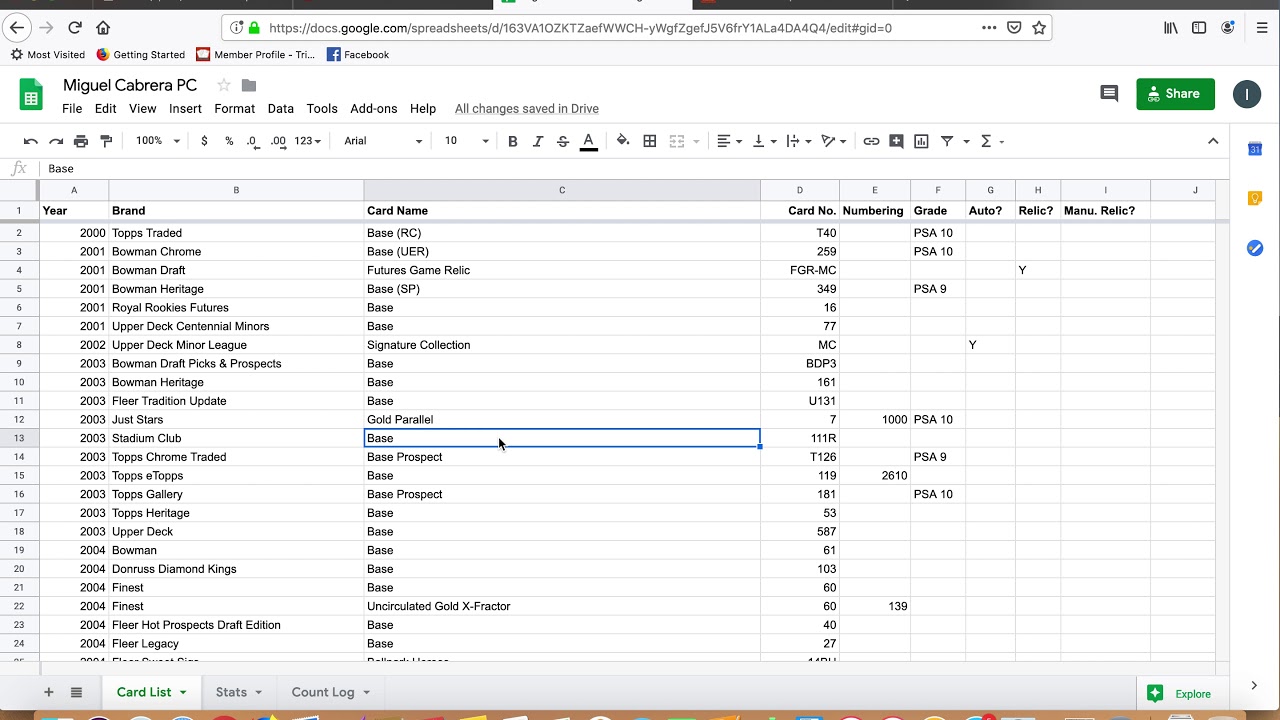
Task: Open the Edit menu
Action: [106, 108]
